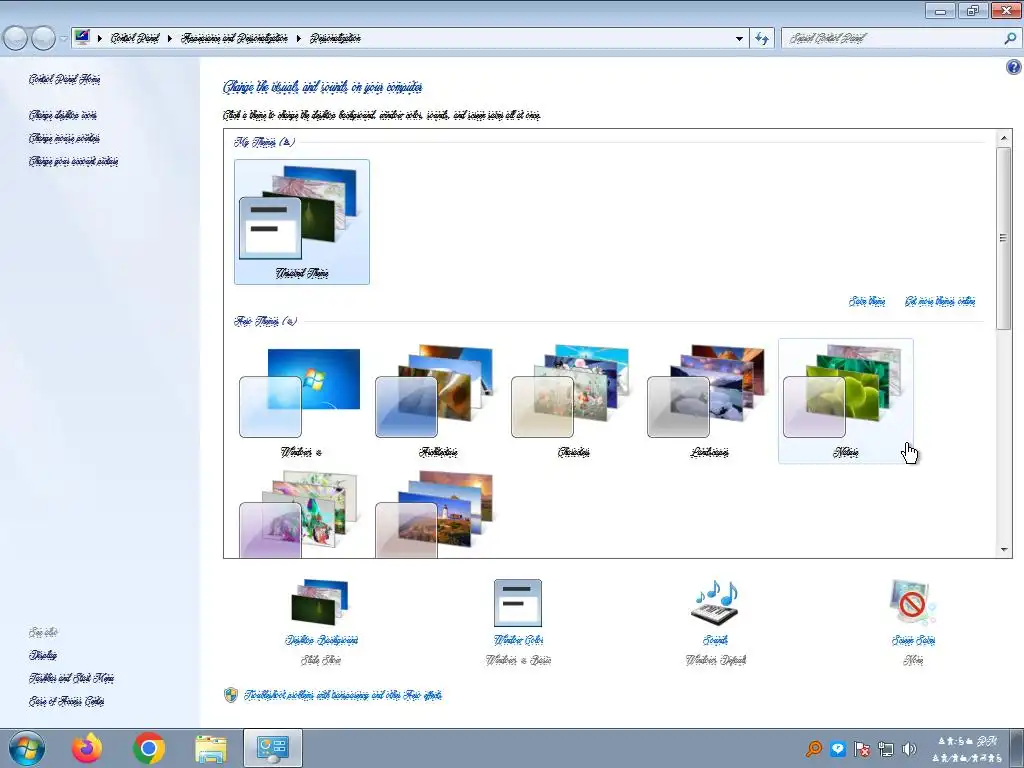Click the Save theme link
Image resolution: width=1024 pixels, height=768 pixels.
867,301
